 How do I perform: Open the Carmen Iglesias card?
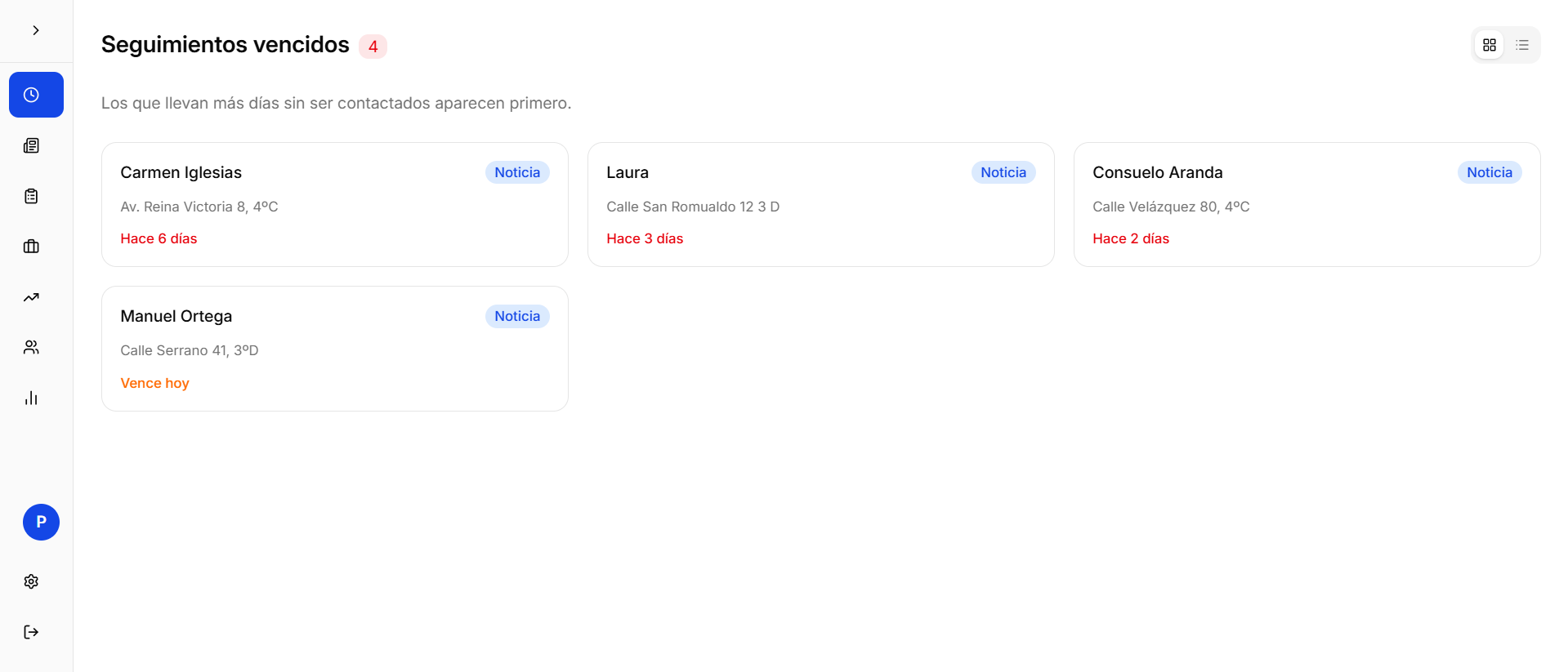pos(335,204)
